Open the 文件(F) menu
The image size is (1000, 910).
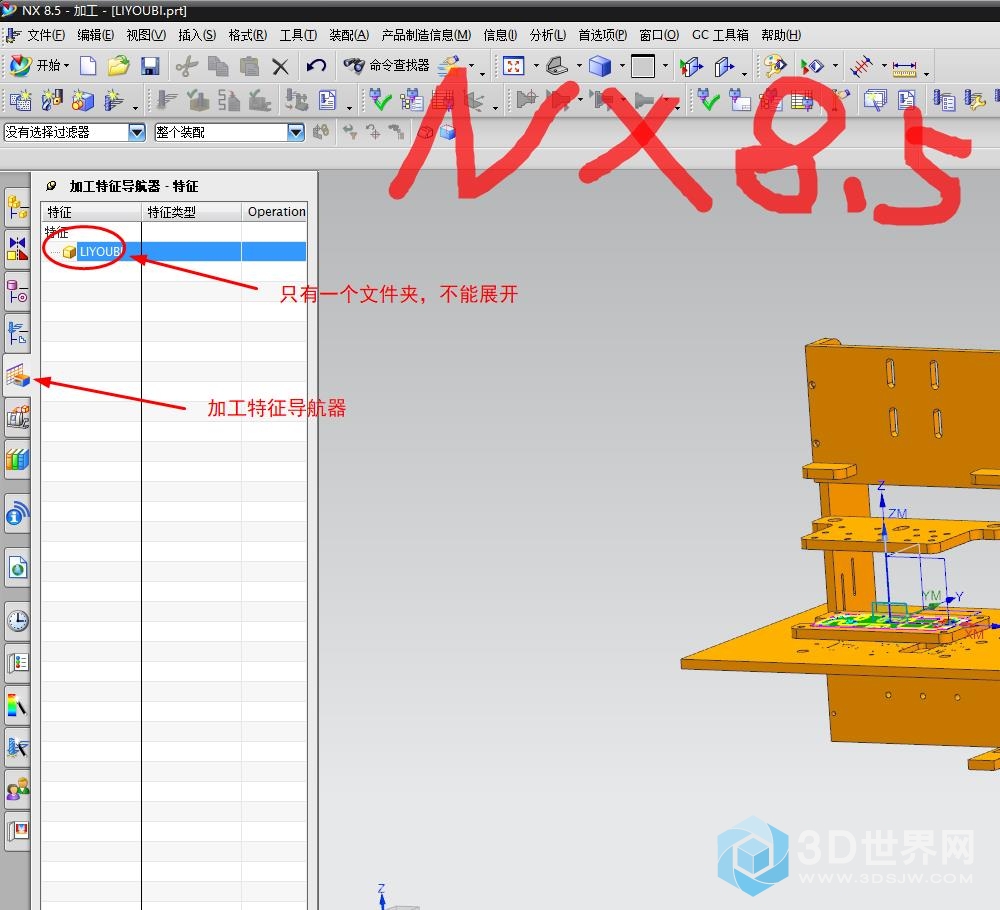[46, 35]
